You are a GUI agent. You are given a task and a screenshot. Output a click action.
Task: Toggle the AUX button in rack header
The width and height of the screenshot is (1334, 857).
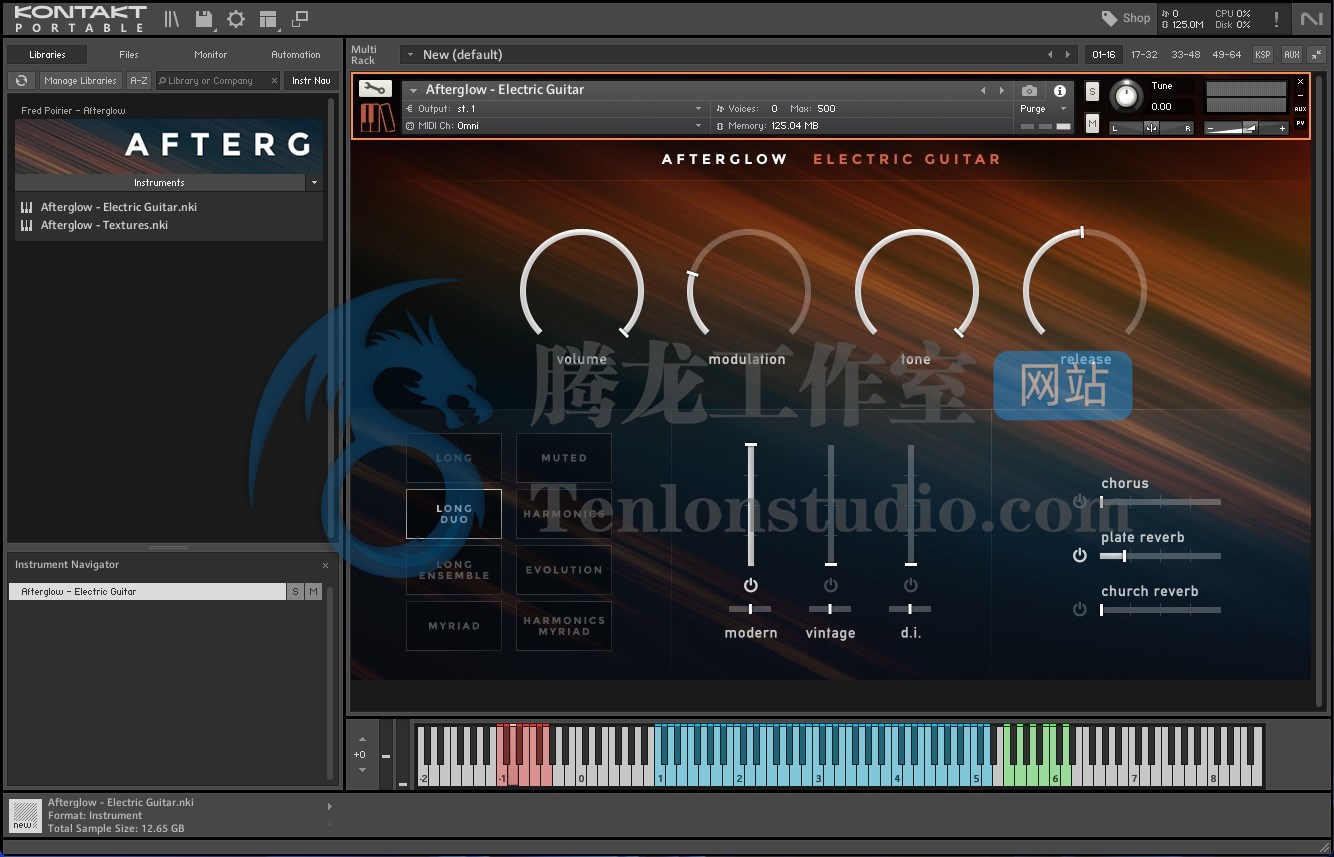[x=1291, y=55]
